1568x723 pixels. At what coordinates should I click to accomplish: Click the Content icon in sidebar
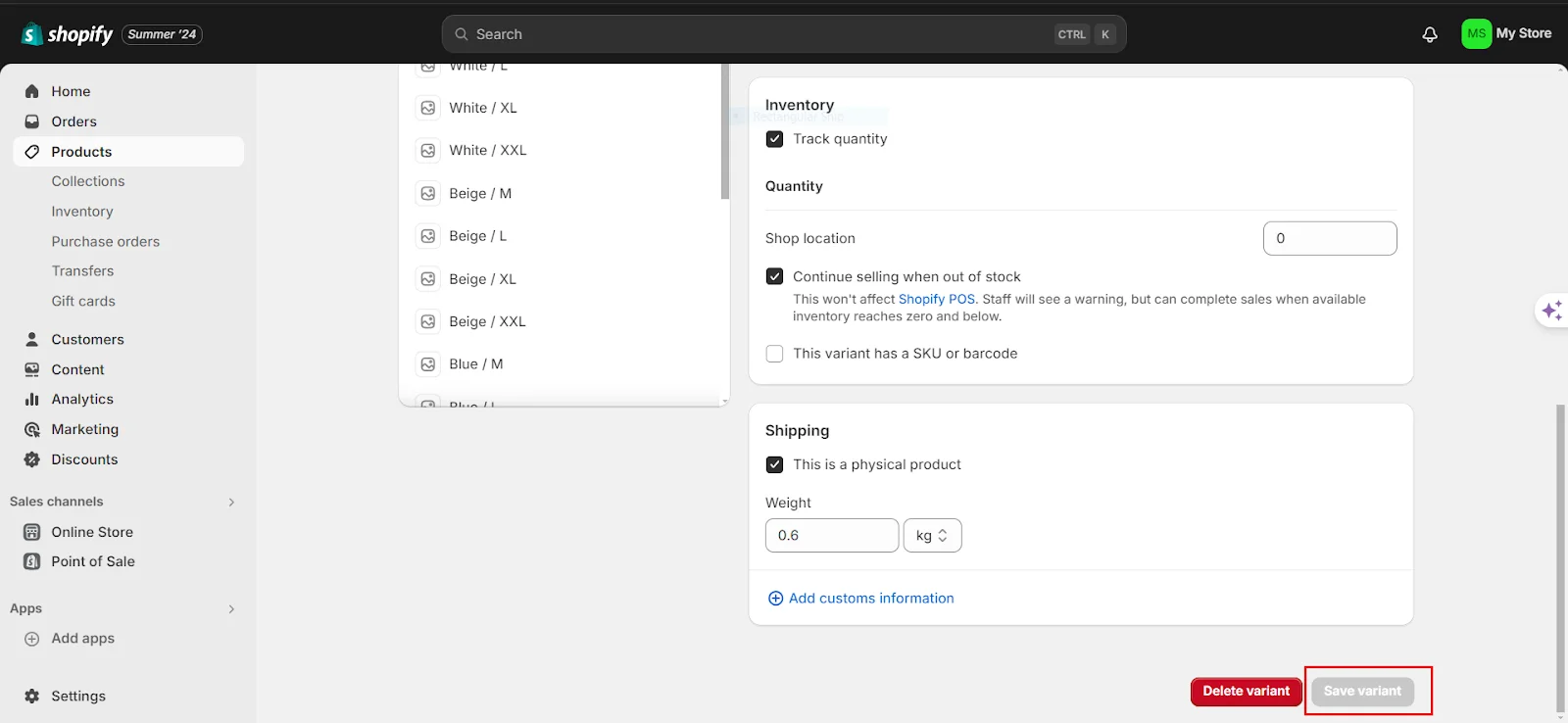click(32, 369)
